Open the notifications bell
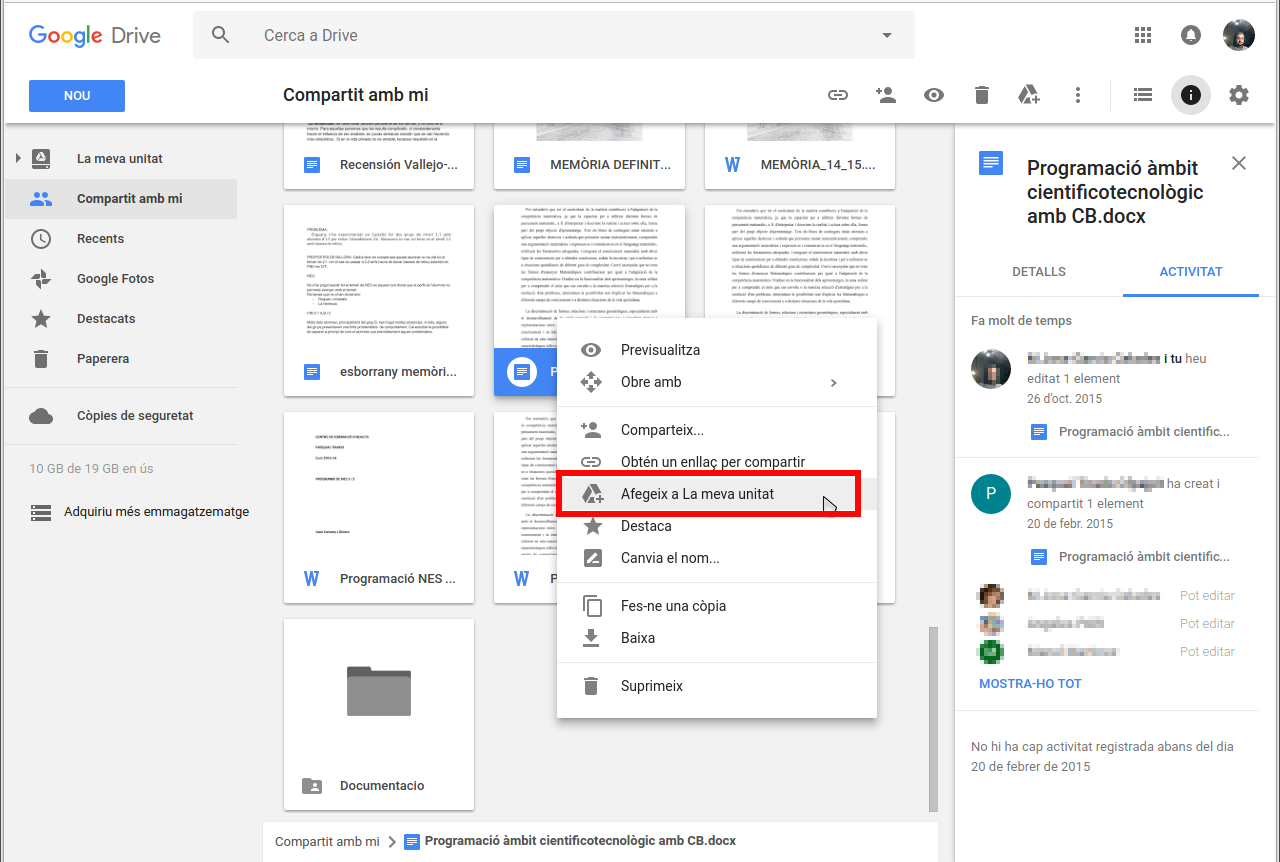 pyautogui.click(x=1190, y=35)
